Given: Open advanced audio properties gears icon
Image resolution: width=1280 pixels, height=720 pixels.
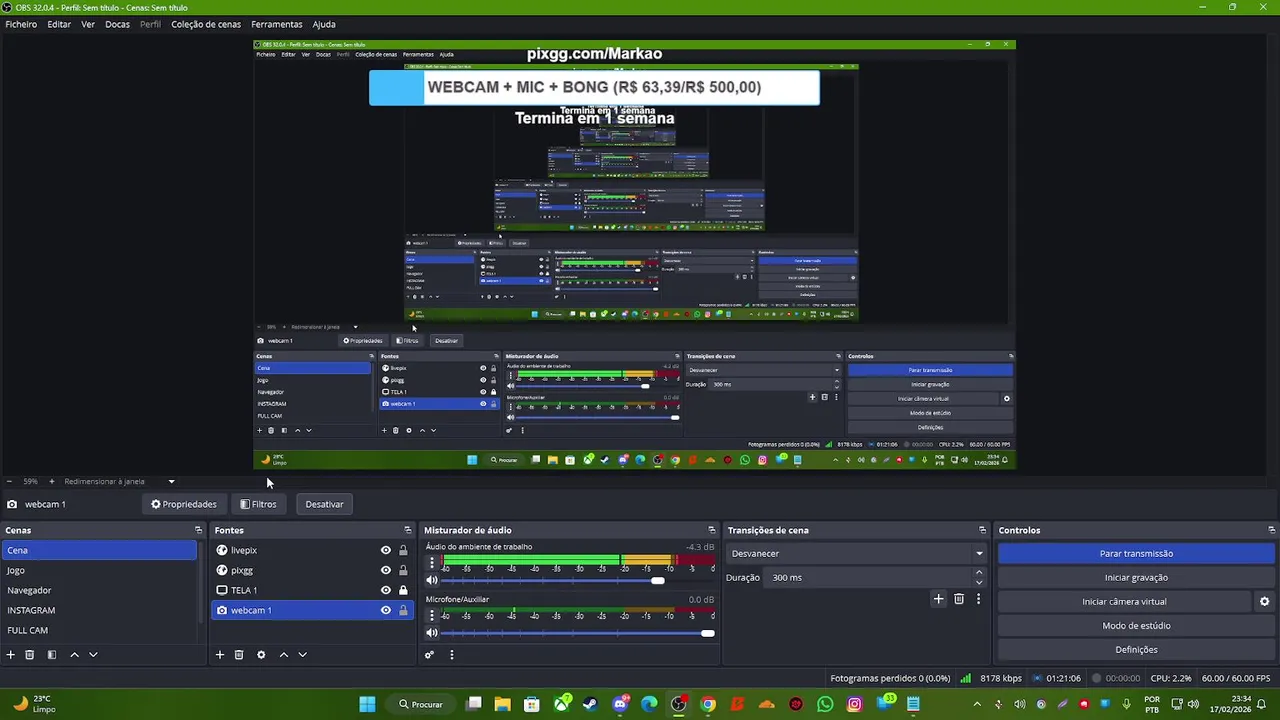Looking at the screenshot, I should [x=429, y=655].
